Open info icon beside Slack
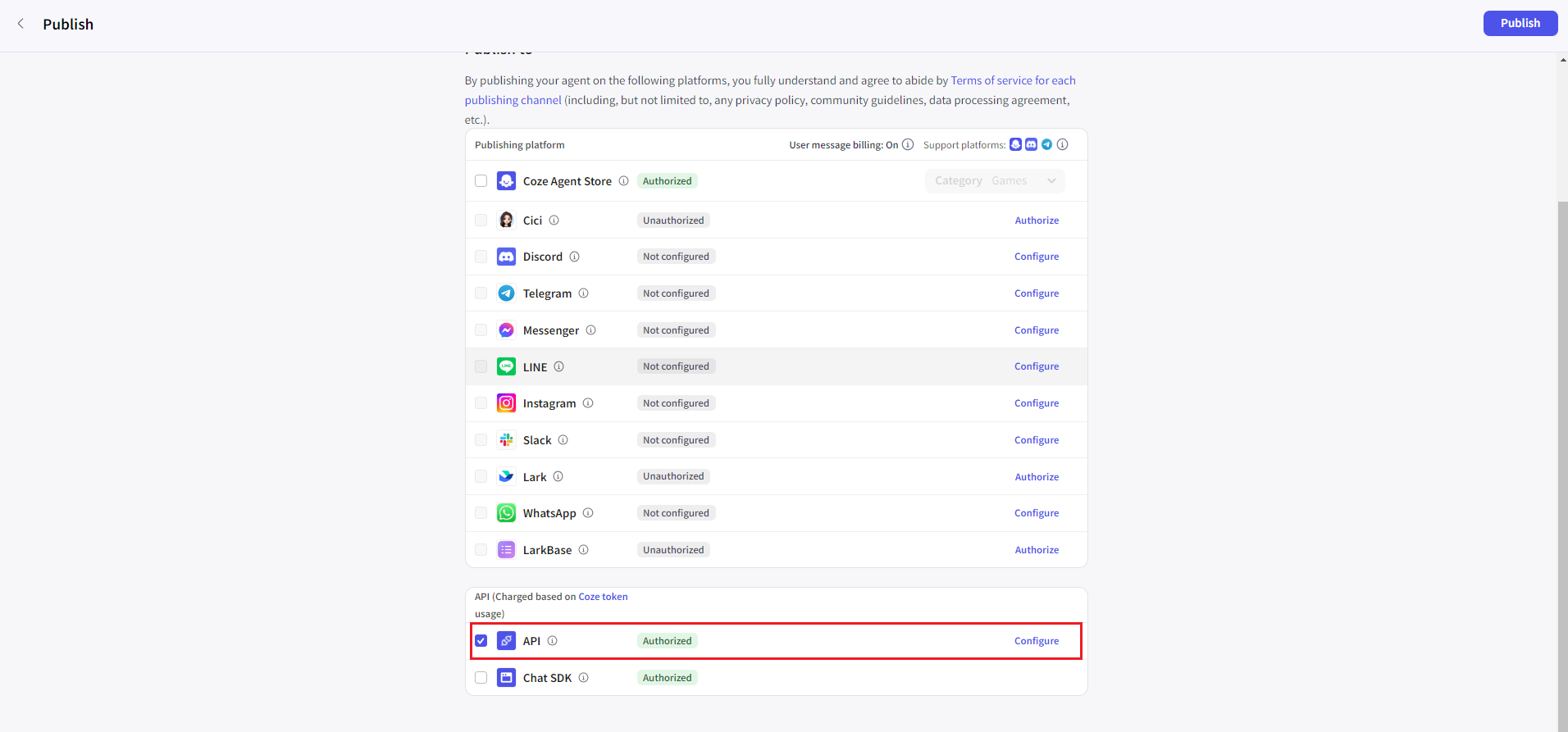The height and width of the screenshot is (732, 1568). coord(563,440)
